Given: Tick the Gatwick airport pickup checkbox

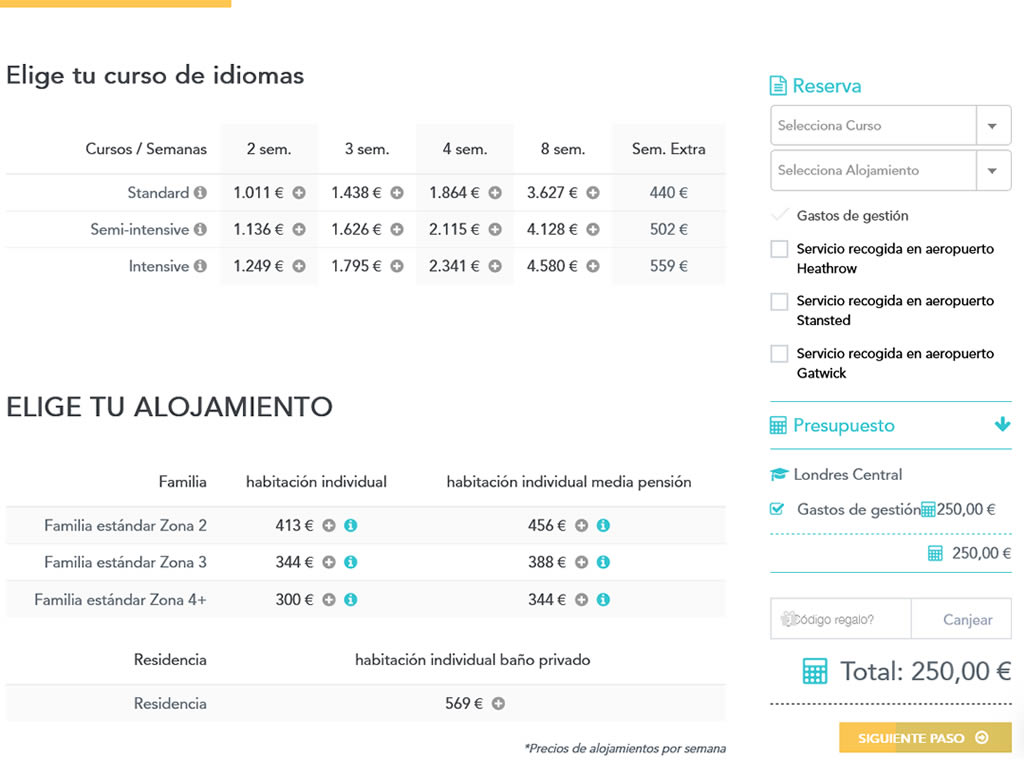Looking at the screenshot, I should [779, 354].
